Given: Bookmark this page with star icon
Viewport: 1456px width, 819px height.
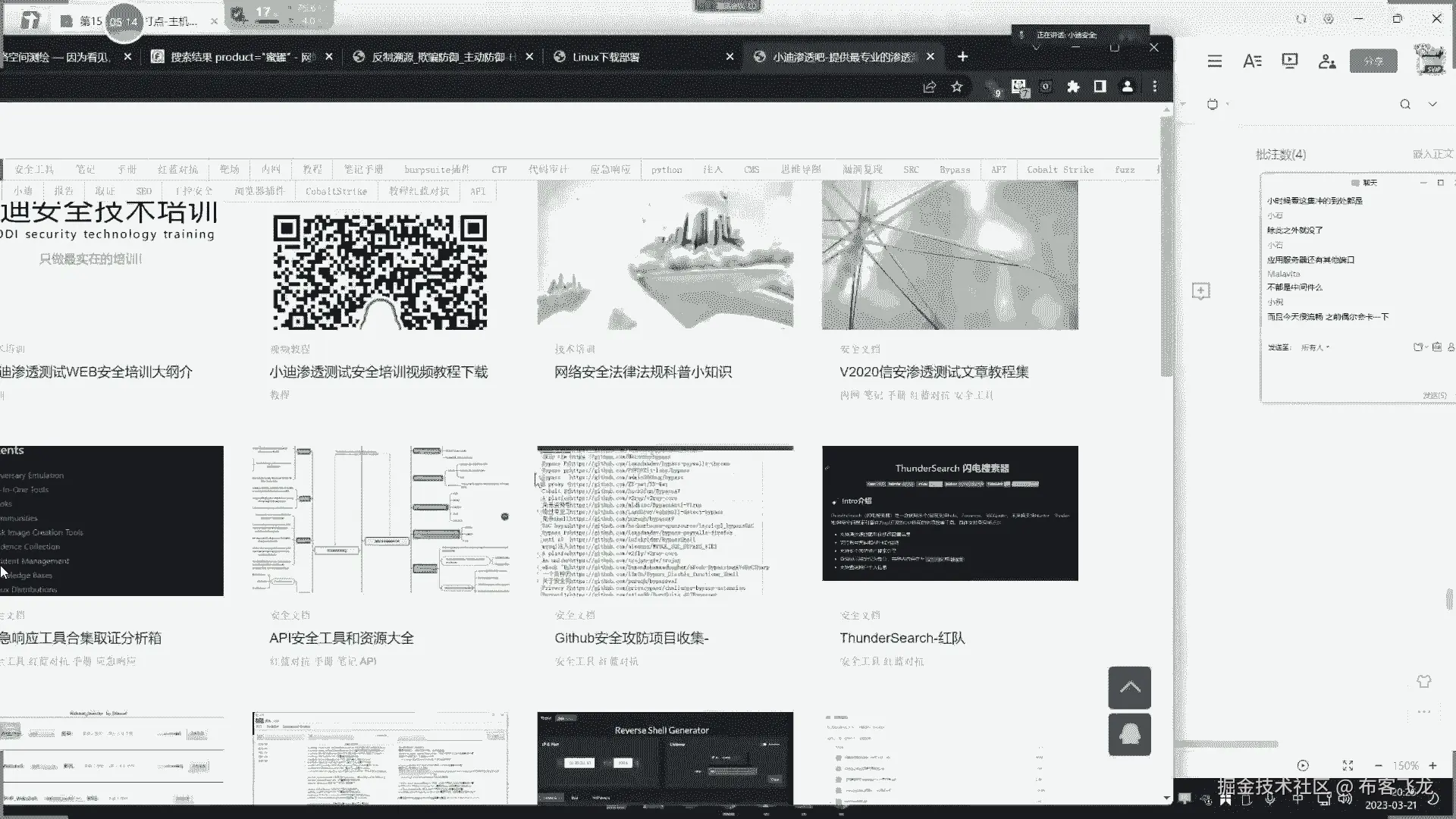Looking at the screenshot, I should (x=957, y=87).
